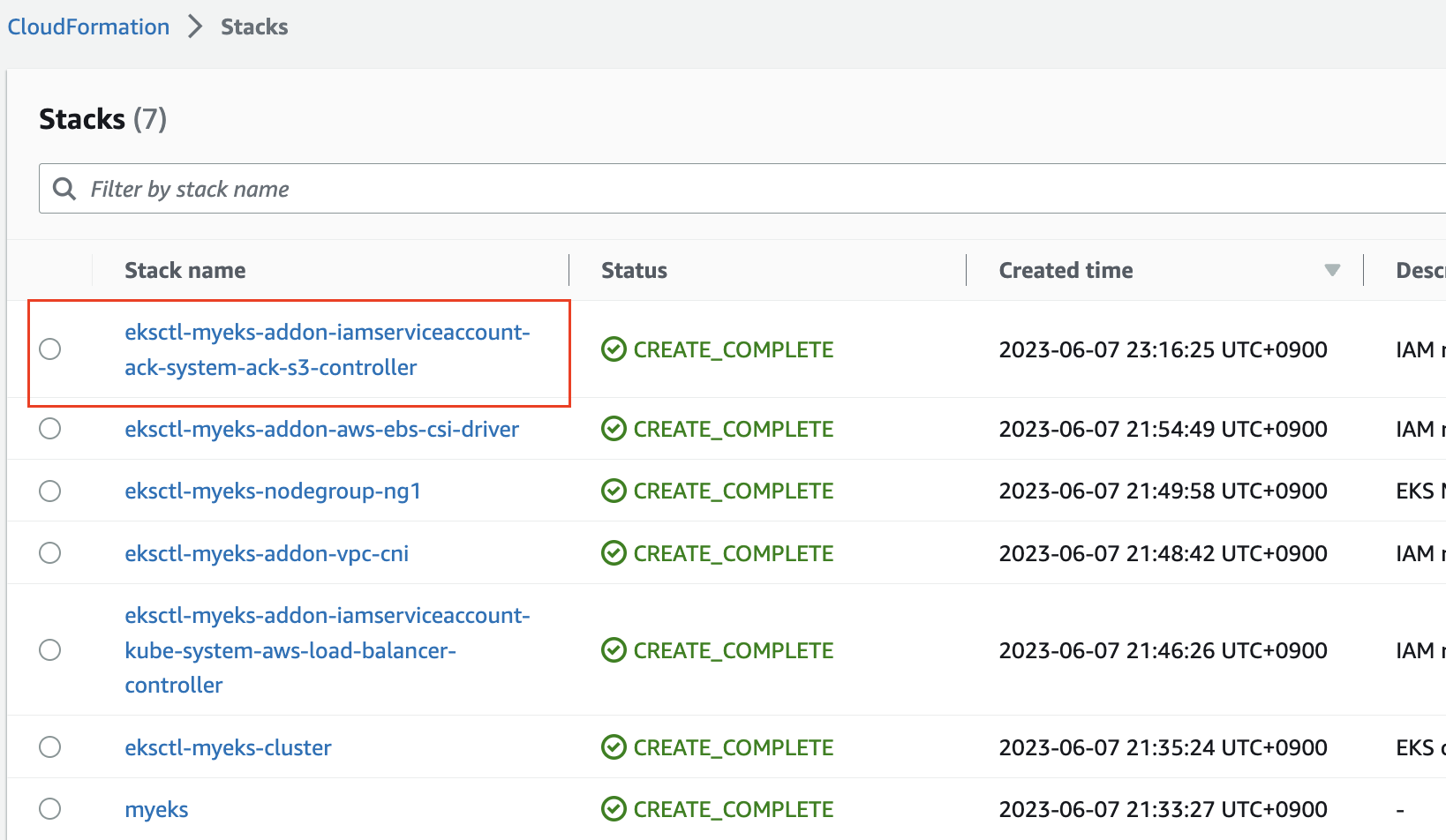The image size is (1446, 840).
Task: Click status check icon for eksctl-myeks-cluster row
Action: pos(614,747)
